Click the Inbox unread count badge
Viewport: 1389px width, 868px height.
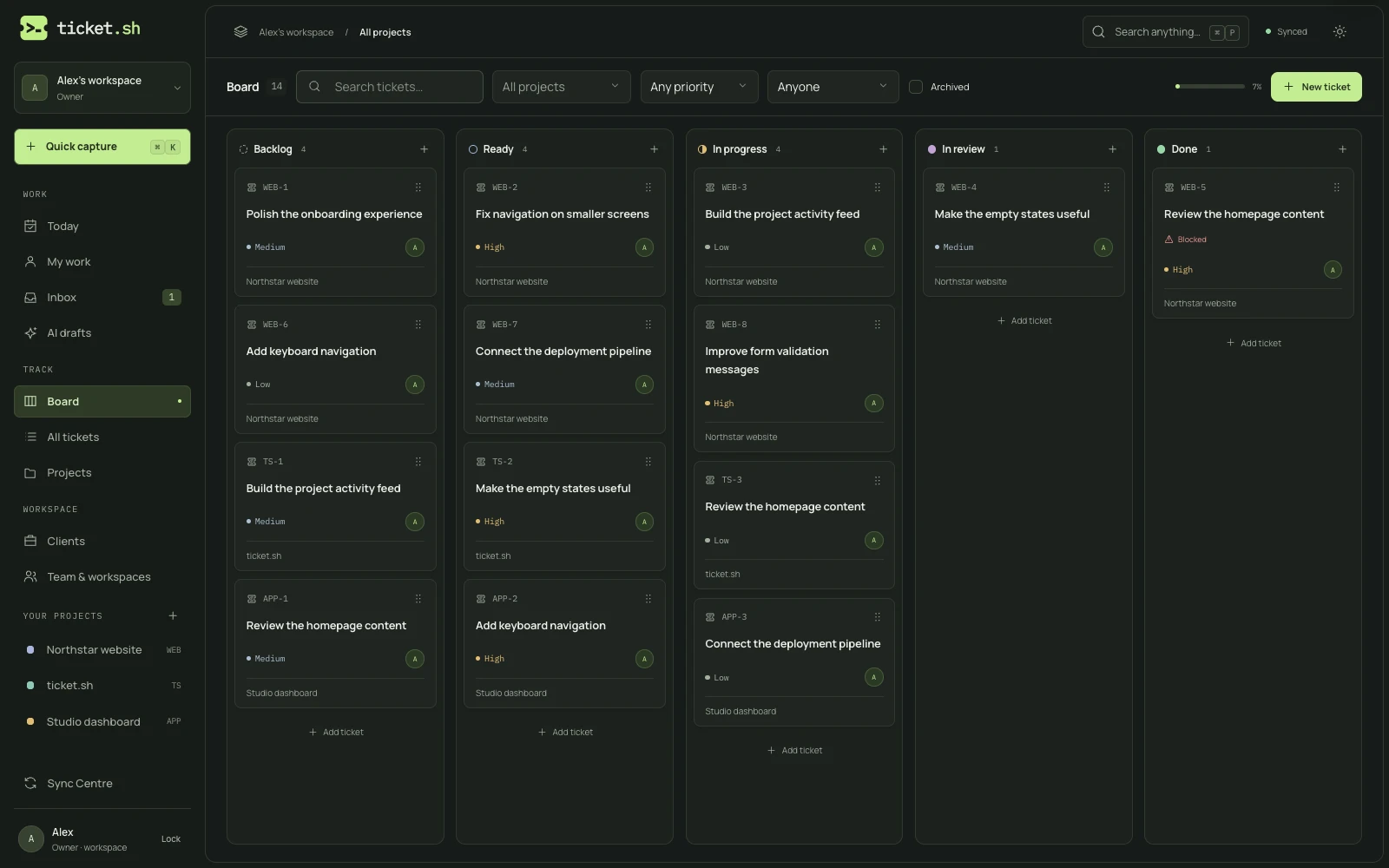pyautogui.click(x=172, y=298)
